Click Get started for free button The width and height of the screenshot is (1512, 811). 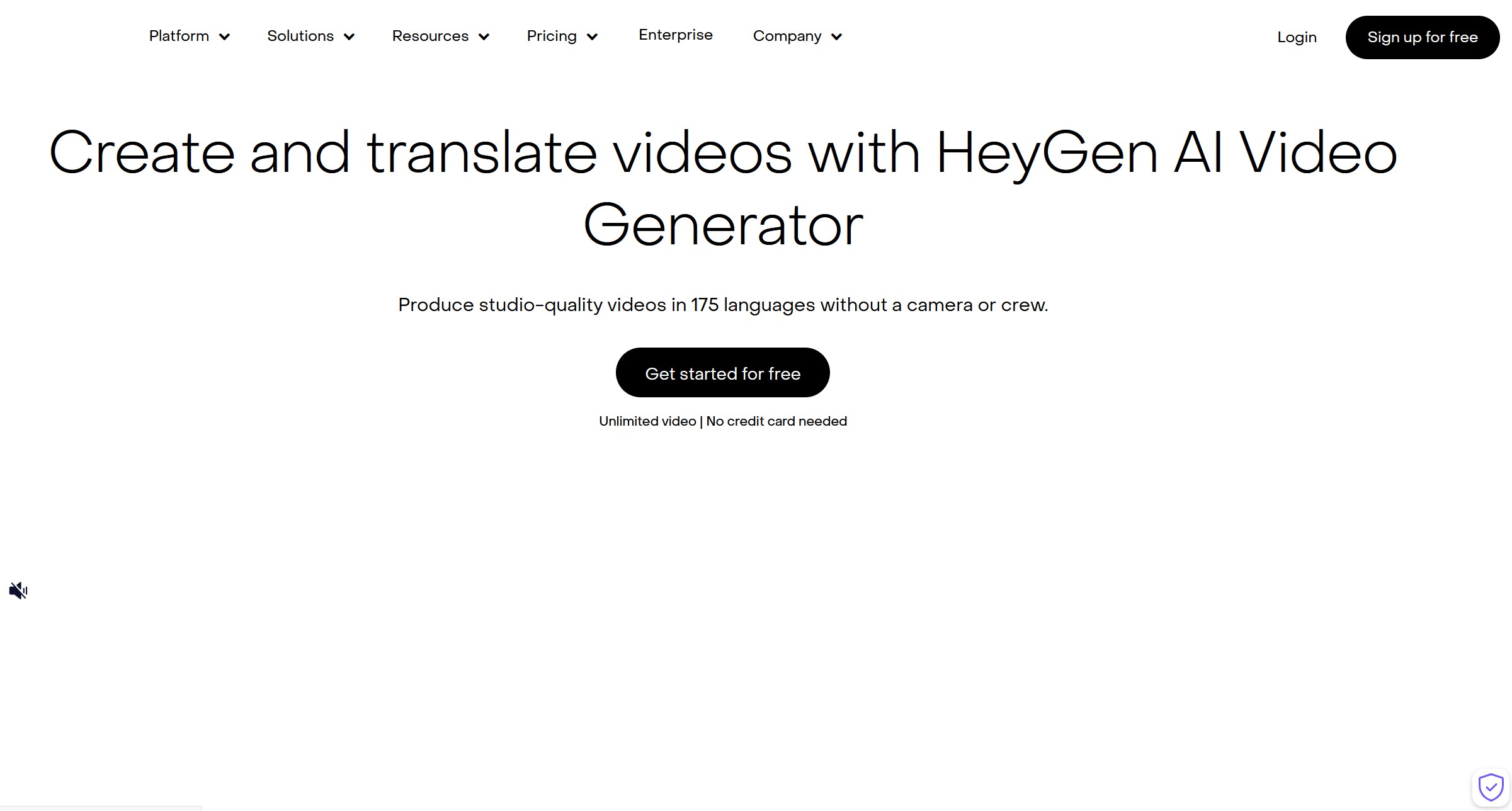723,373
